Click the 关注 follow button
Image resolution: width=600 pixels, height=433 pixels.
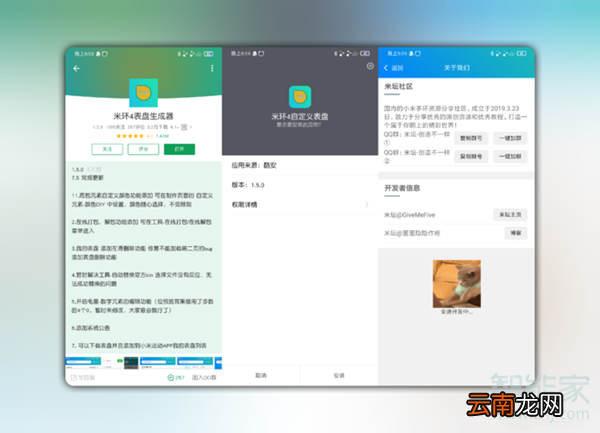coord(107,149)
